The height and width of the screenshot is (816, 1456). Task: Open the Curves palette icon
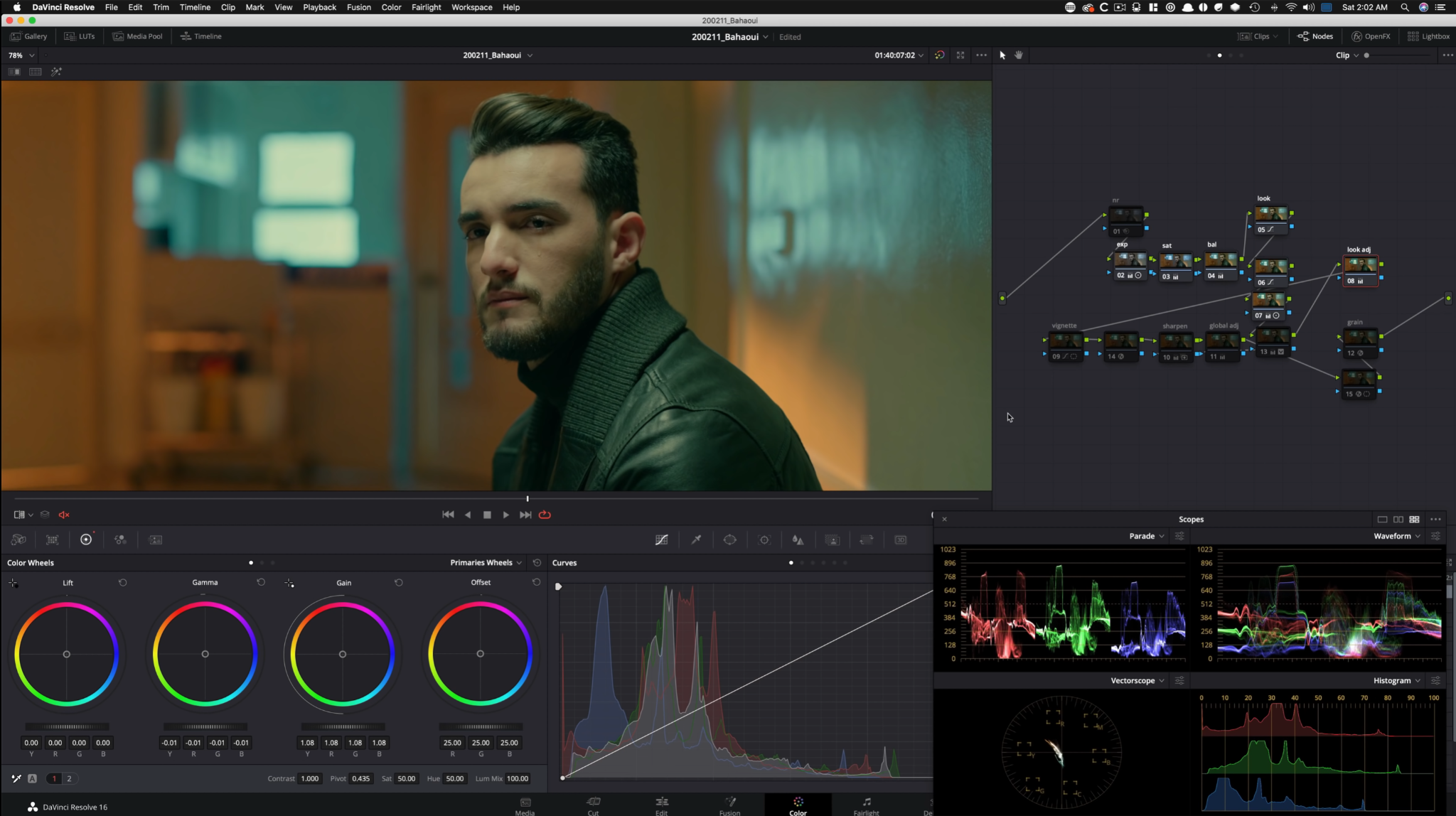point(661,540)
